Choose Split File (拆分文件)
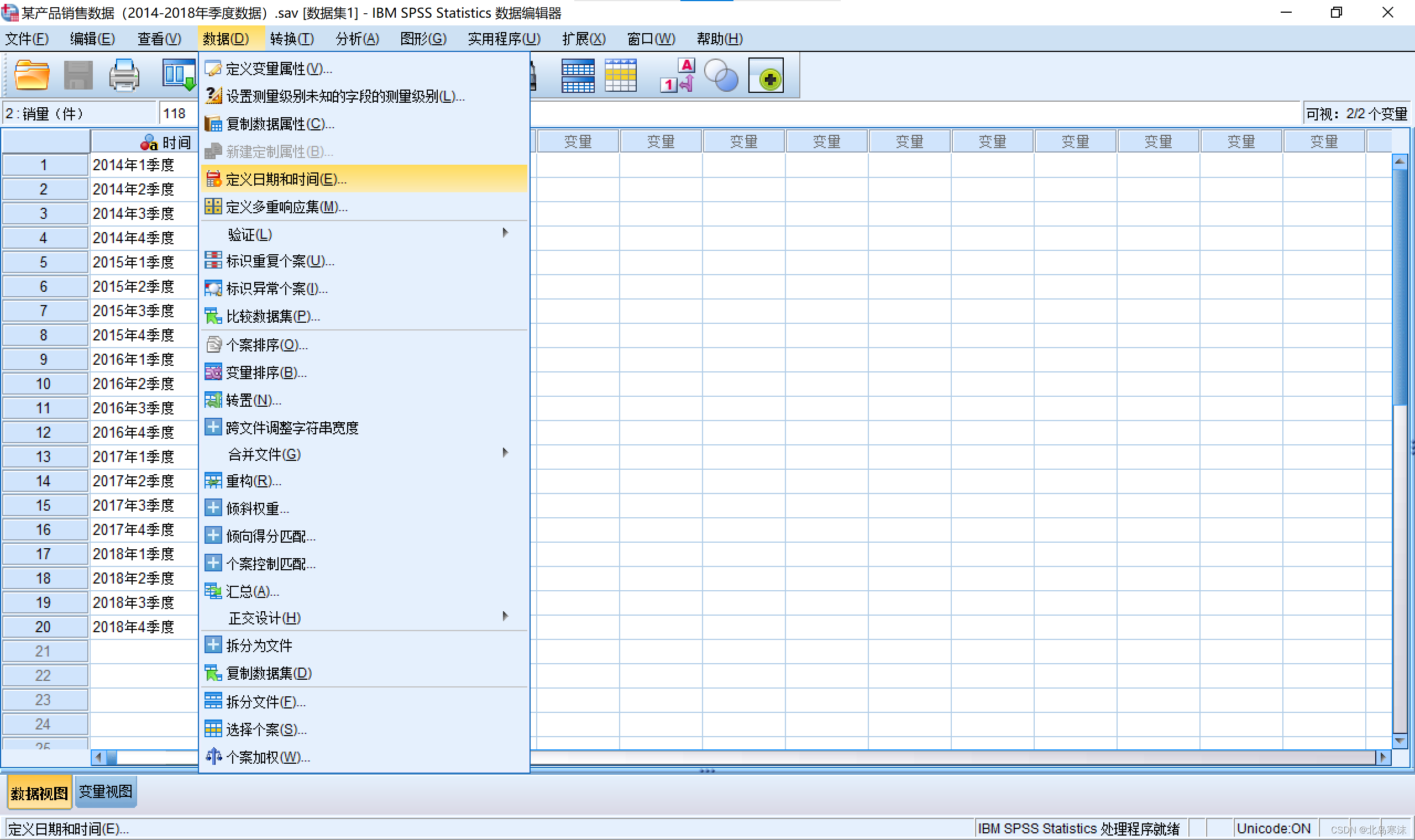The image size is (1415, 840). tap(364, 702)
